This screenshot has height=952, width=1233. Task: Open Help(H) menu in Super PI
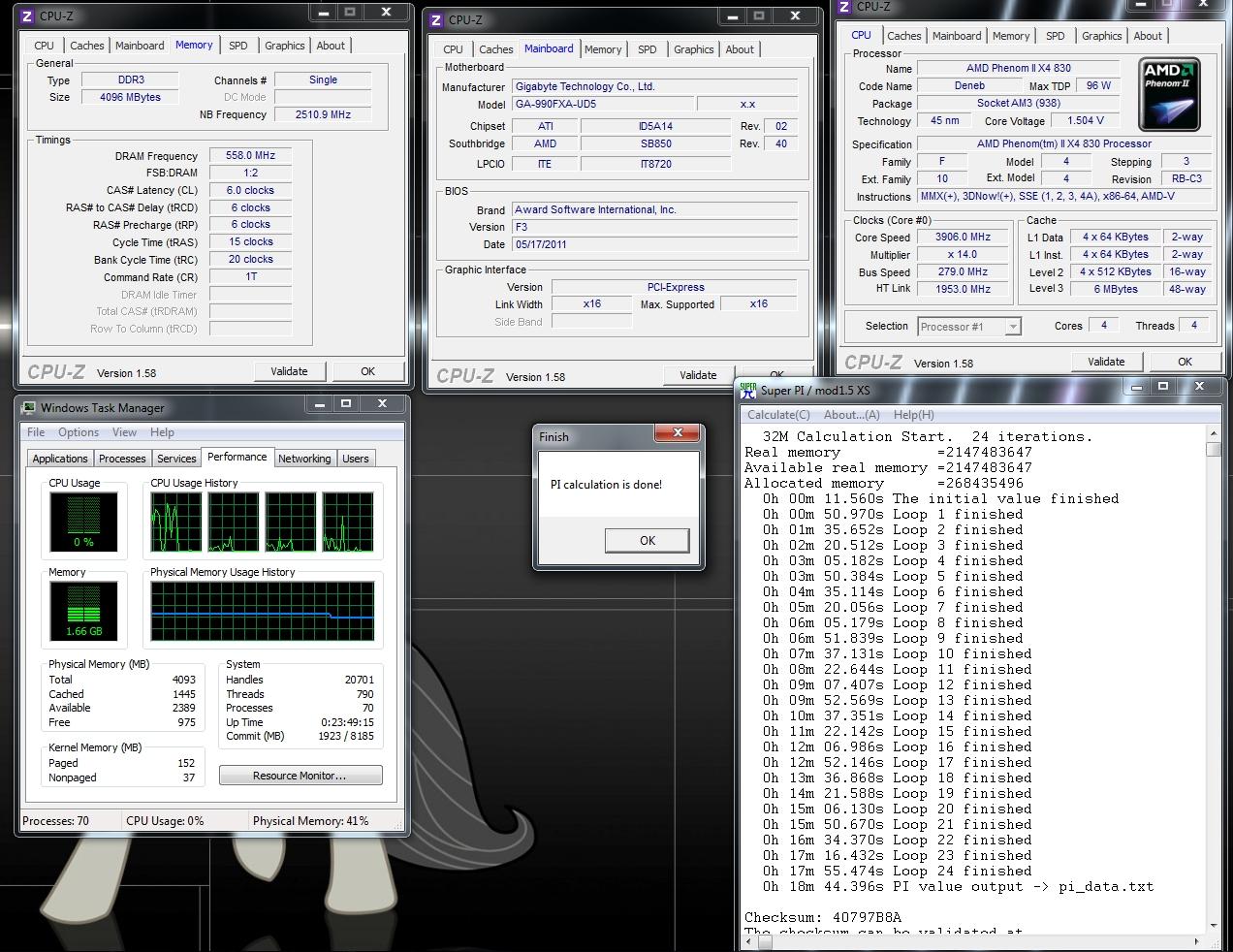(913, 415)
